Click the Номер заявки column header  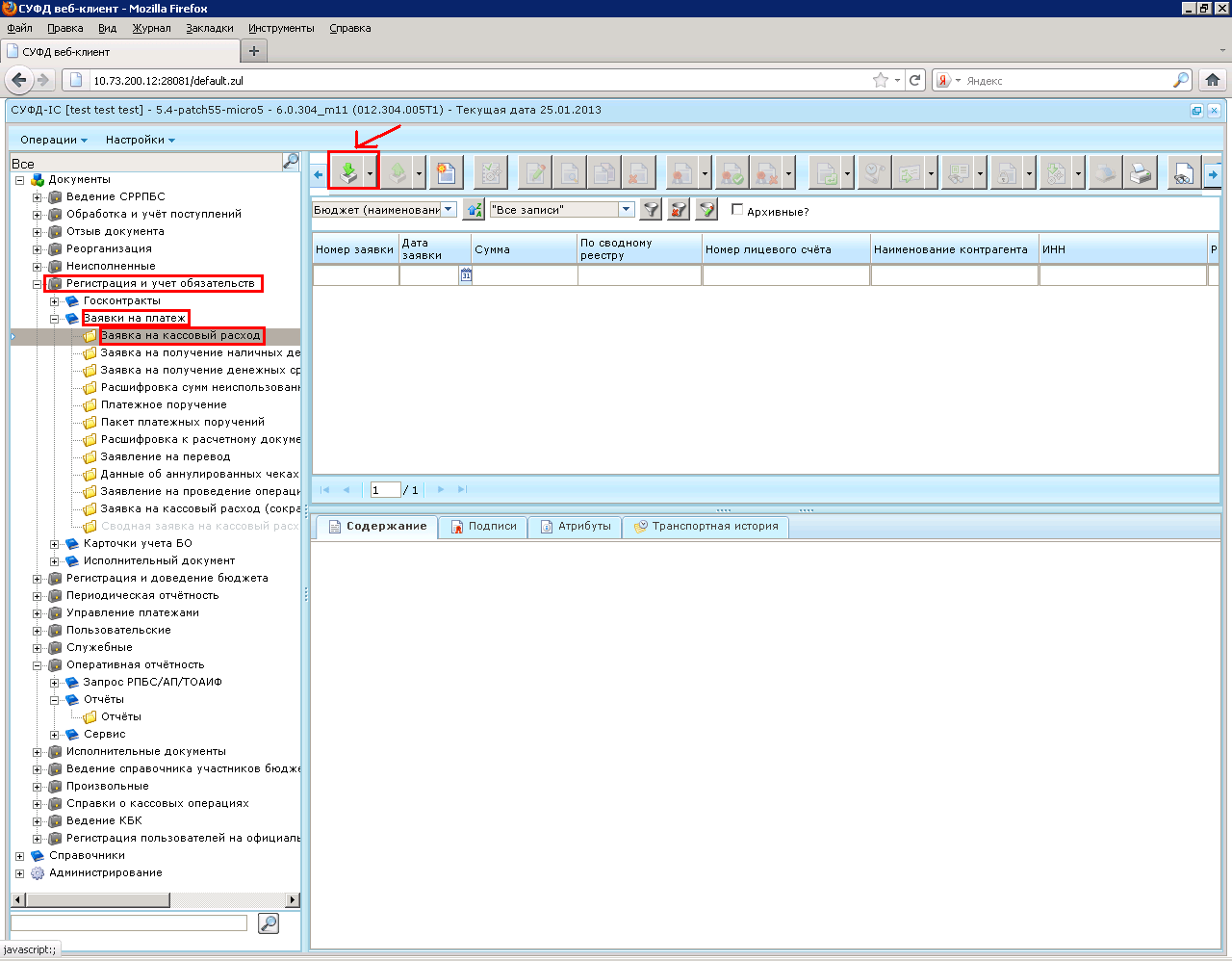(x=355, y=249)
